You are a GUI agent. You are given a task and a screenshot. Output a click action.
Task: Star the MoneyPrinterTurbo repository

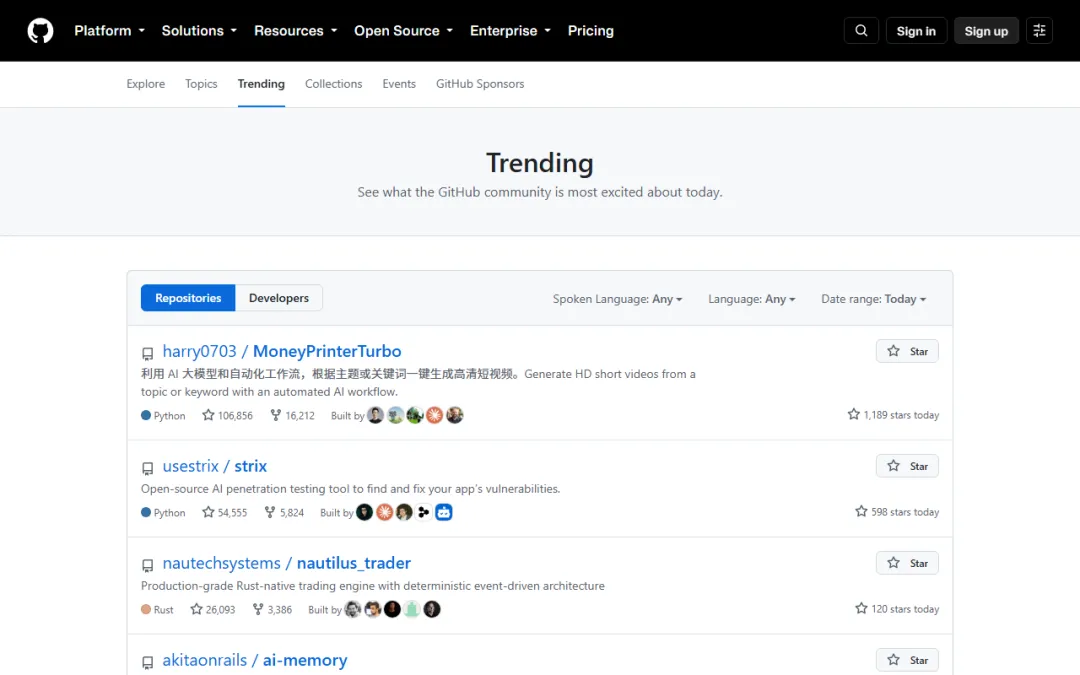point(907,351)
